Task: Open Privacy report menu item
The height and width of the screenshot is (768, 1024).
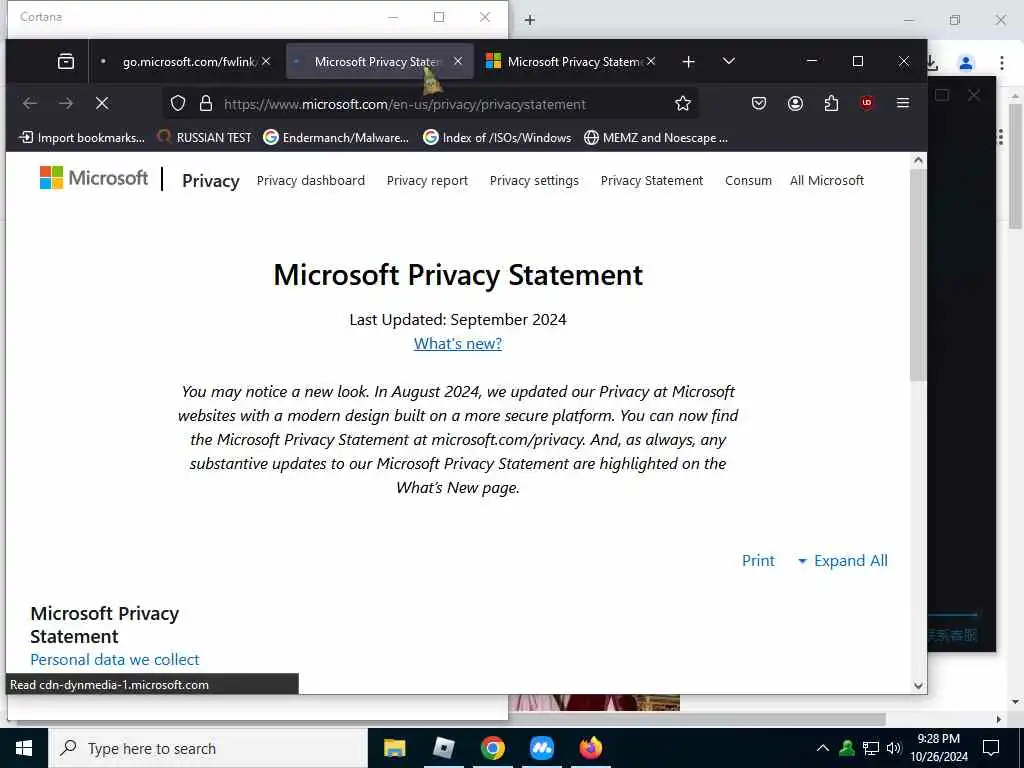Action: pyautogui.click(x=427, y=180)
